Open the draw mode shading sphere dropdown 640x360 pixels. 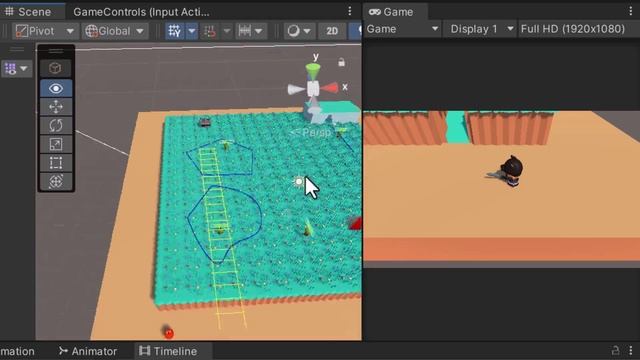pyautogui.click(x=299, y=31)
